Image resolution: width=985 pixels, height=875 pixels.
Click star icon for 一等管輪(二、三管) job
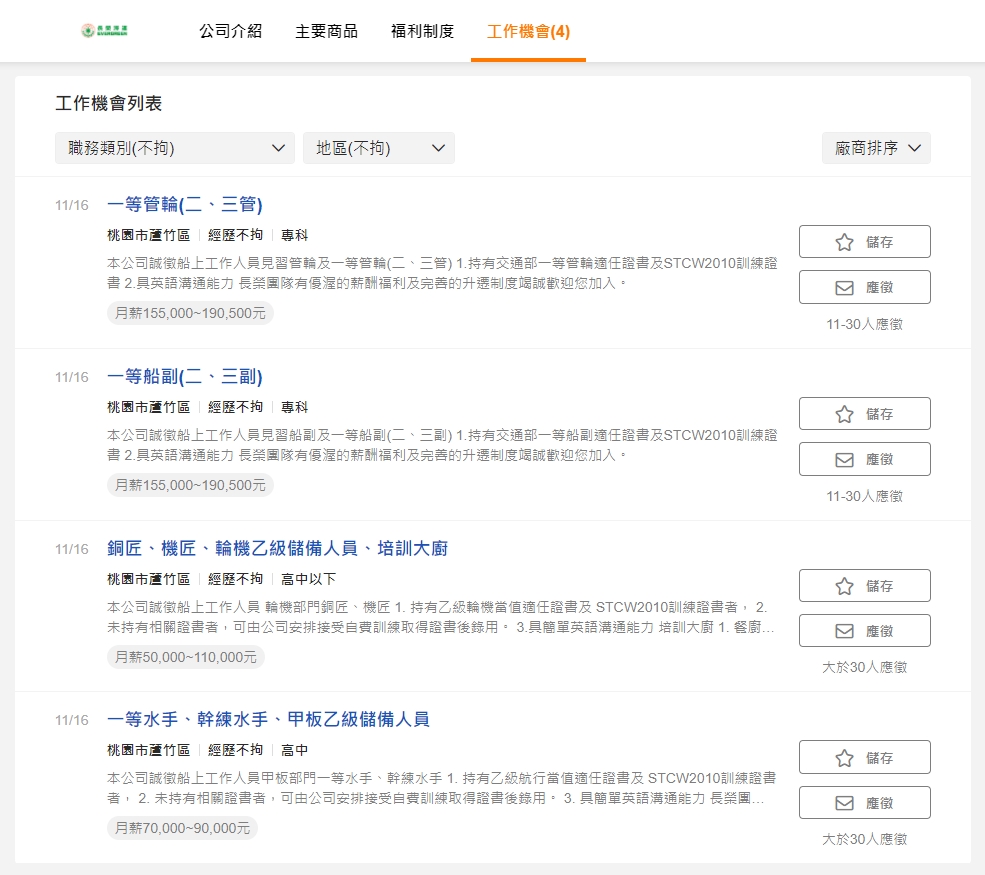click(x=844, y=242)
